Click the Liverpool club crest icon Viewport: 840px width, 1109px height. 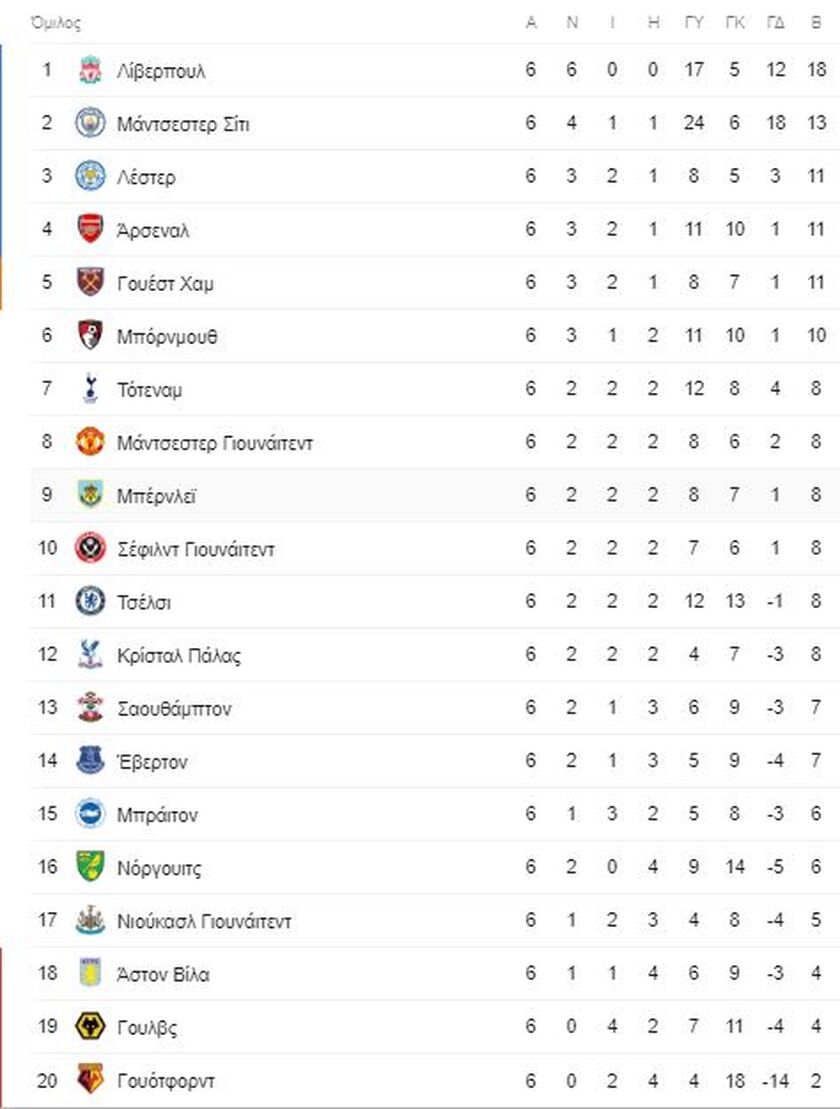[90, 70]
